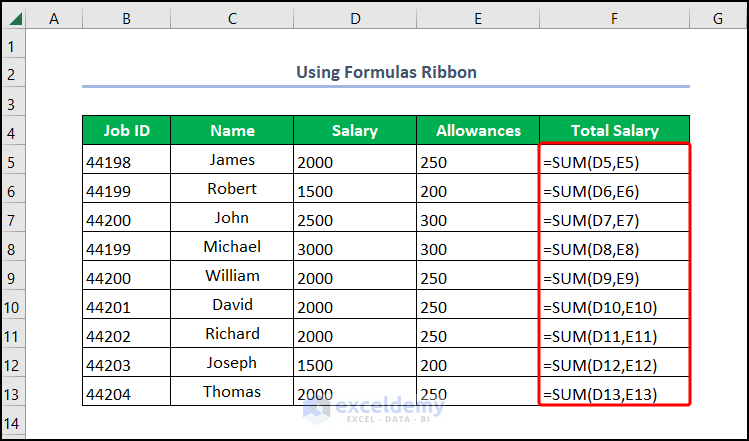Select column B header
This screenshot has width=749, height=441.
click(126, 17)
